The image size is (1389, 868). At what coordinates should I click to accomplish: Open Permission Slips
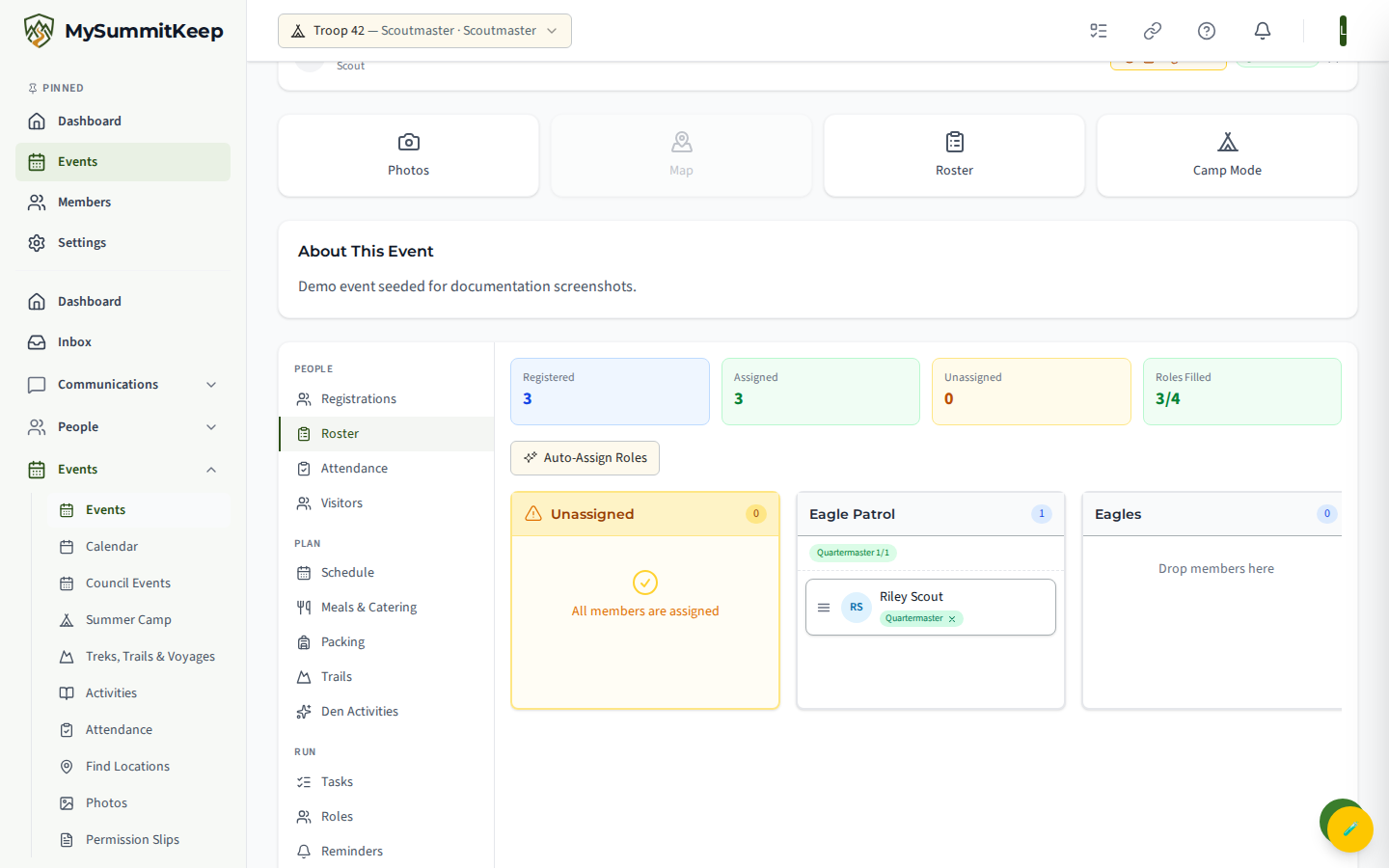(x=139, y=840)
